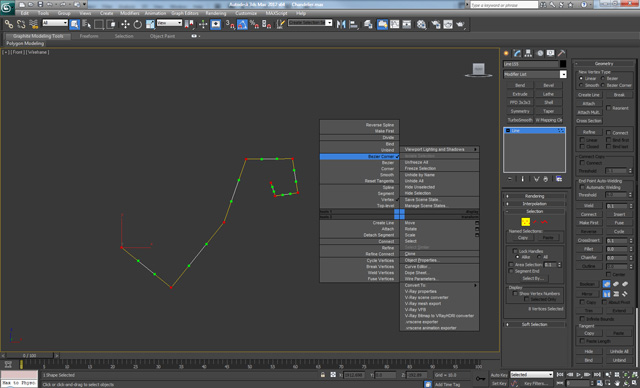The image size is (640, 388).
Task: Open the Modifiers menu
Action: (x=129, y=13)
